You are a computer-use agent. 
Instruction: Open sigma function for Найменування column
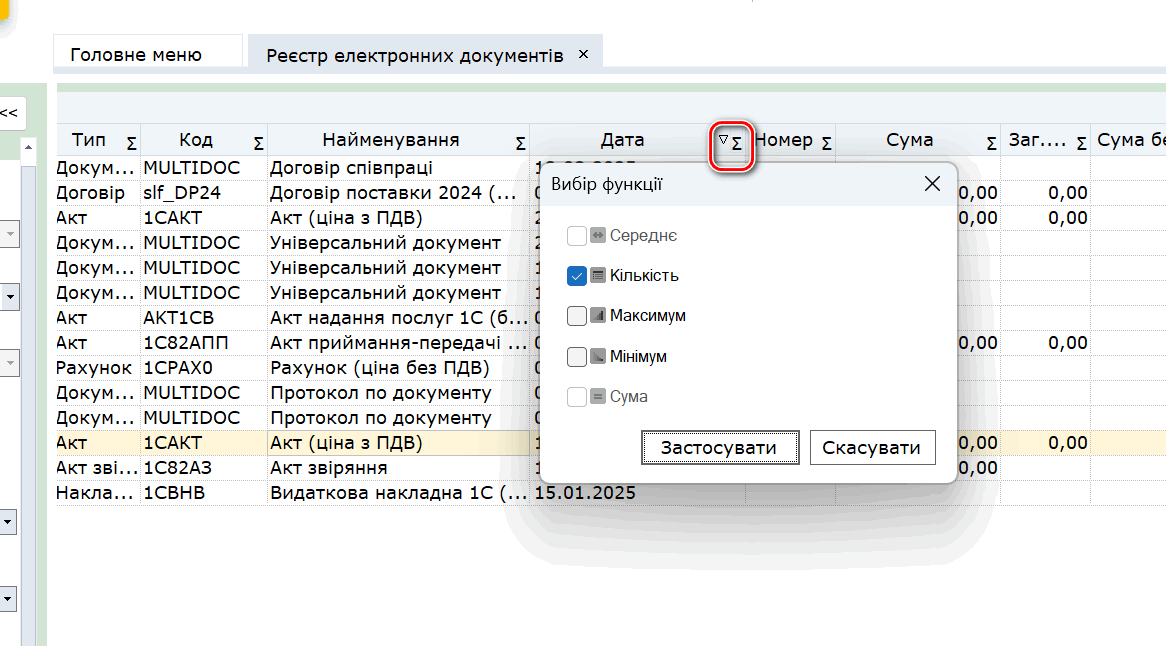pyautogui.click(x=519, y=143)
